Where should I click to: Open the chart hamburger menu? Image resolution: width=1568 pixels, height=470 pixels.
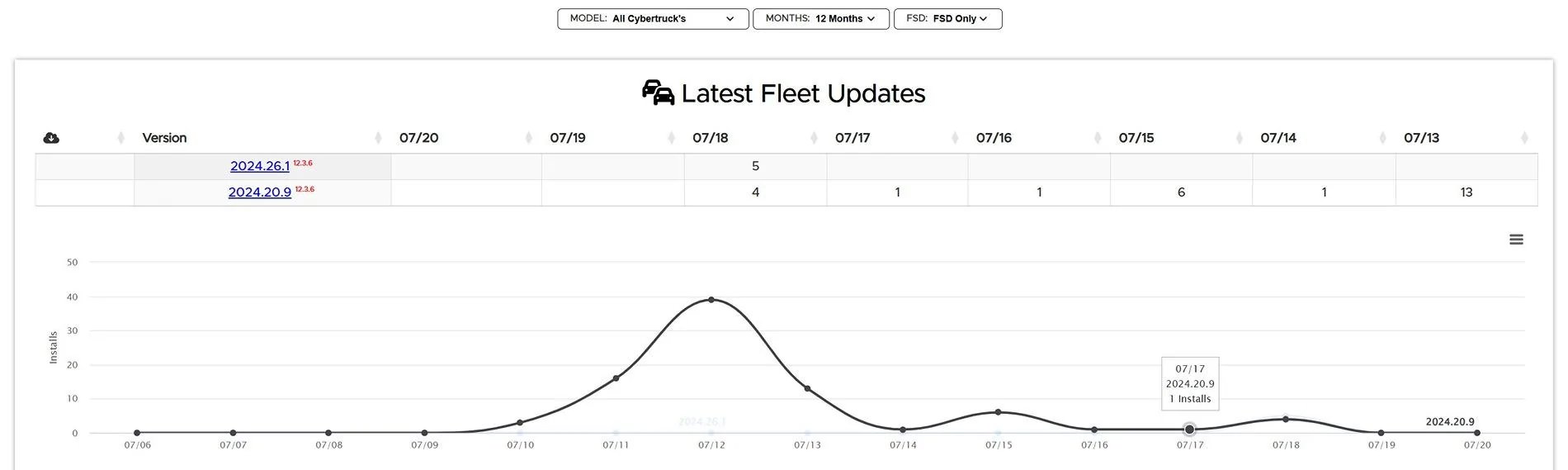point(1516,240)
